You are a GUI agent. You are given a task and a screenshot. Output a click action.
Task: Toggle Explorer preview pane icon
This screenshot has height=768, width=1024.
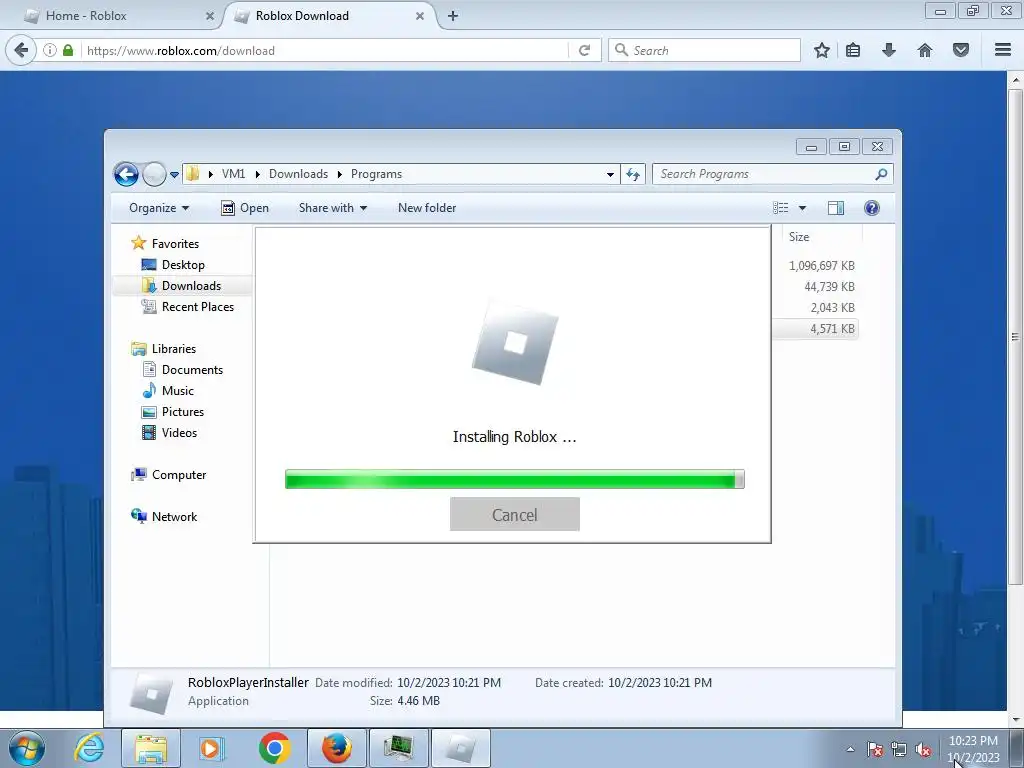pyautogui.click(x=836, y=208)
